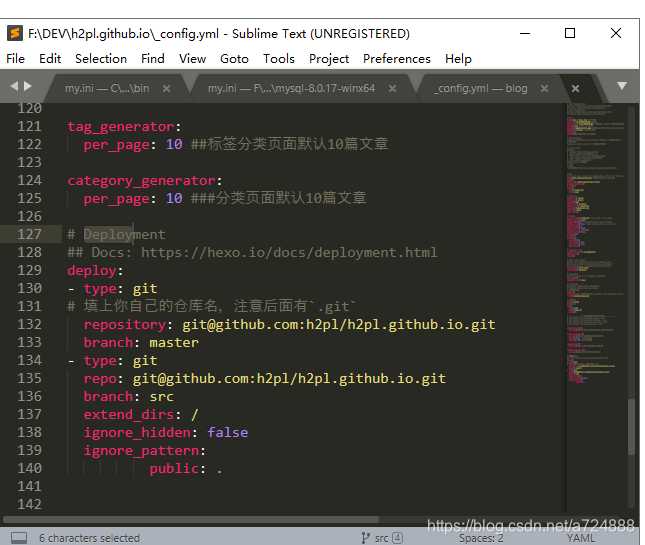
Task: Close the first my.ini bin tab
Action: click(166, 89)
